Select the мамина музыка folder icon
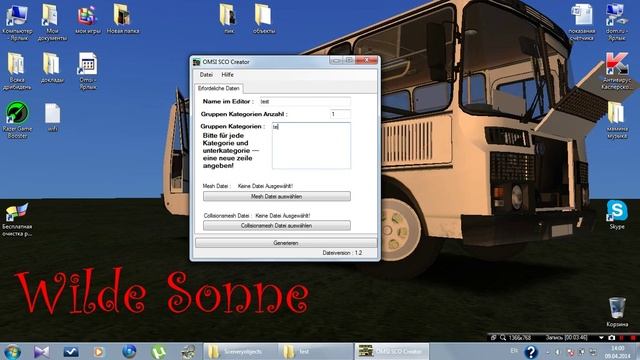This screenshot has height=360, width=640. (617, 120)
